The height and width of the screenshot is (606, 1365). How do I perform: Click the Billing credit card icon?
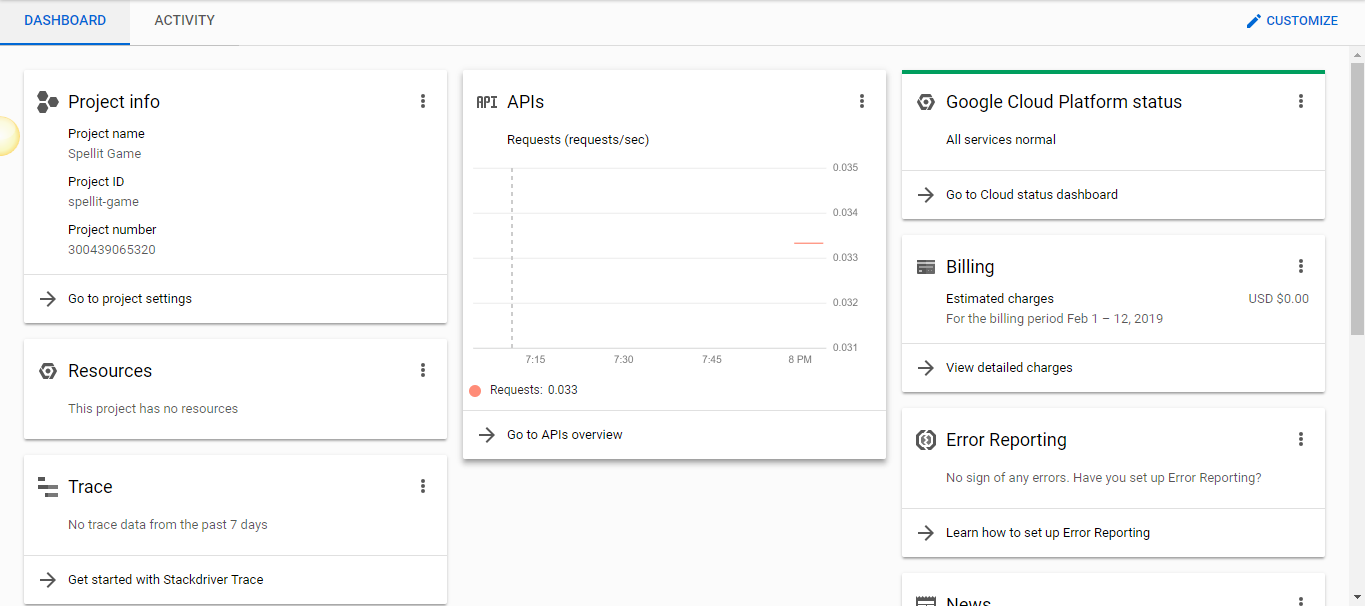(926, 267)
